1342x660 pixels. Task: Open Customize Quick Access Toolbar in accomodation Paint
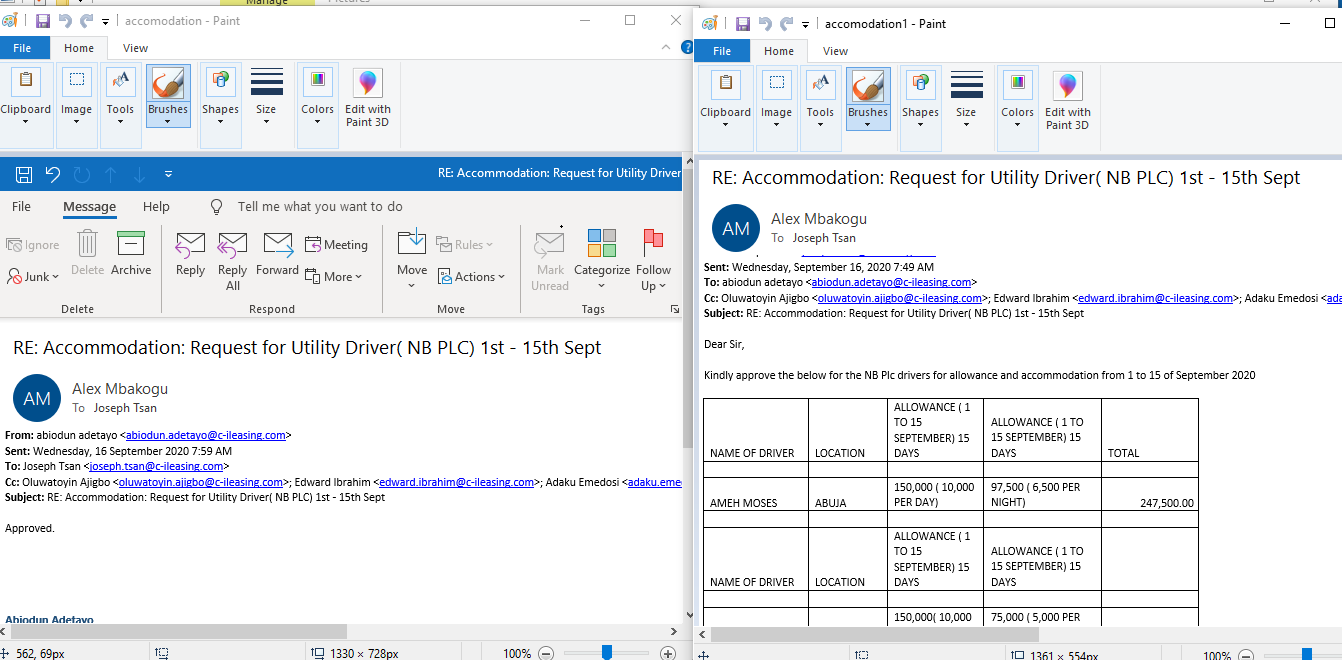pyautogui.click(x=105, y=21)
